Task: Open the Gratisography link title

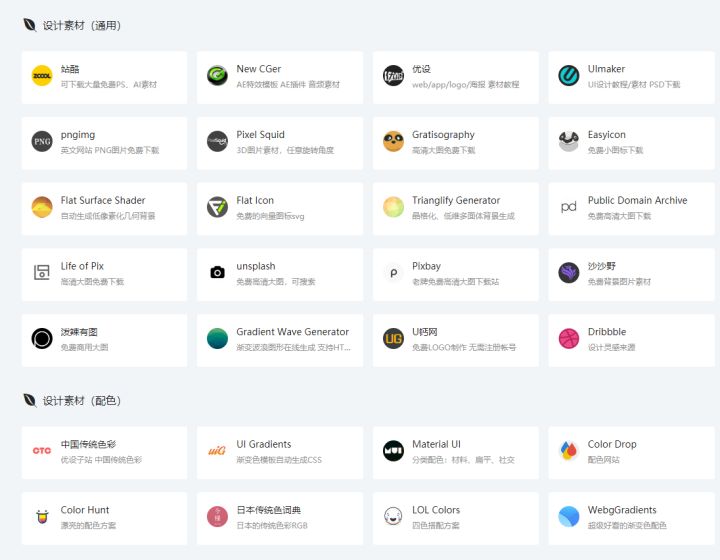Action: [x=443, y=135]
